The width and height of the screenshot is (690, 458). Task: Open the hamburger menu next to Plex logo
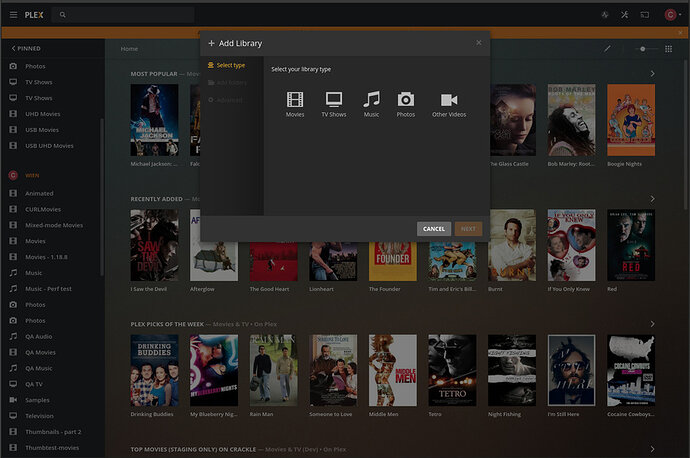tap(14, 15)
